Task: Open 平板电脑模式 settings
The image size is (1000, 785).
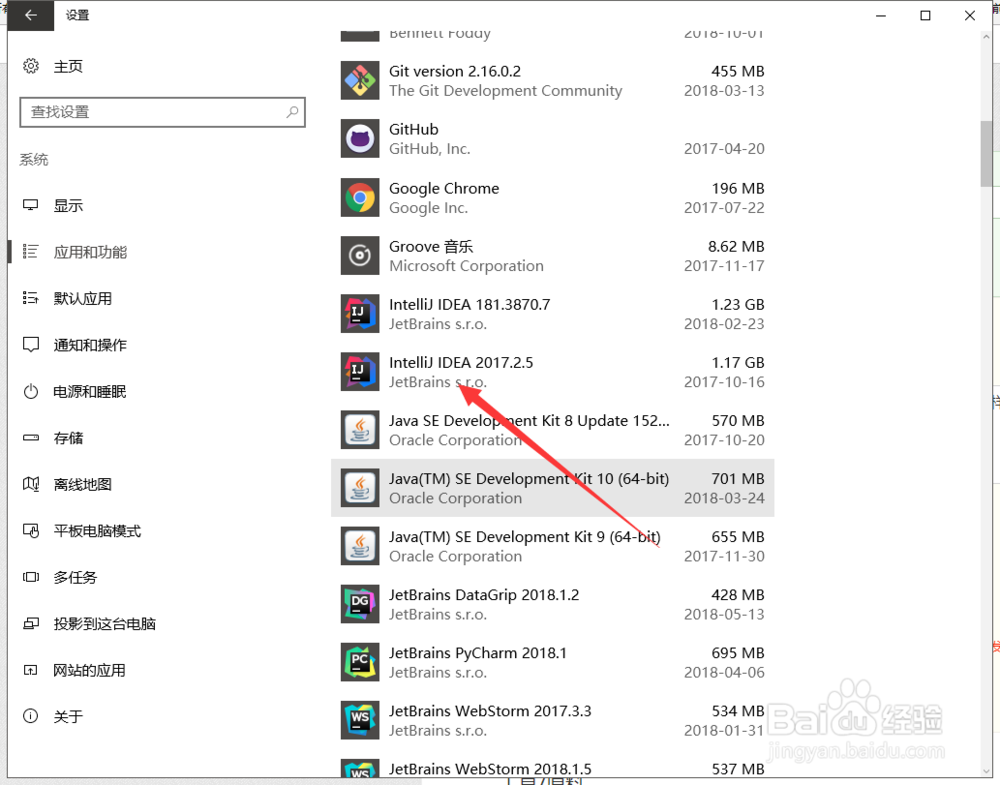Action: [97, 531]
